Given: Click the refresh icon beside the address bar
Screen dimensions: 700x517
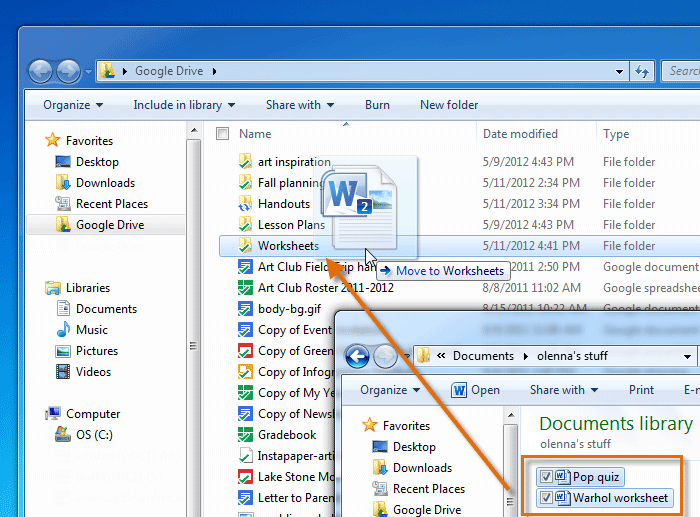Looking at the screenshot, I should click(x=642, y=71).
